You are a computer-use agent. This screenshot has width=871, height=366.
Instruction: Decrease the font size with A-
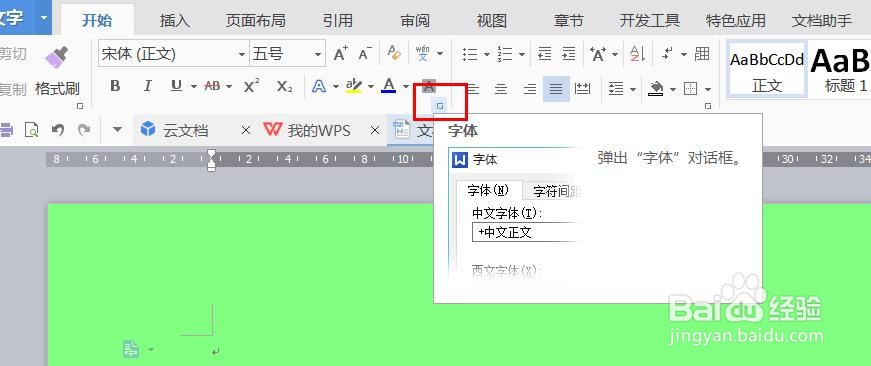click(365, 54)
